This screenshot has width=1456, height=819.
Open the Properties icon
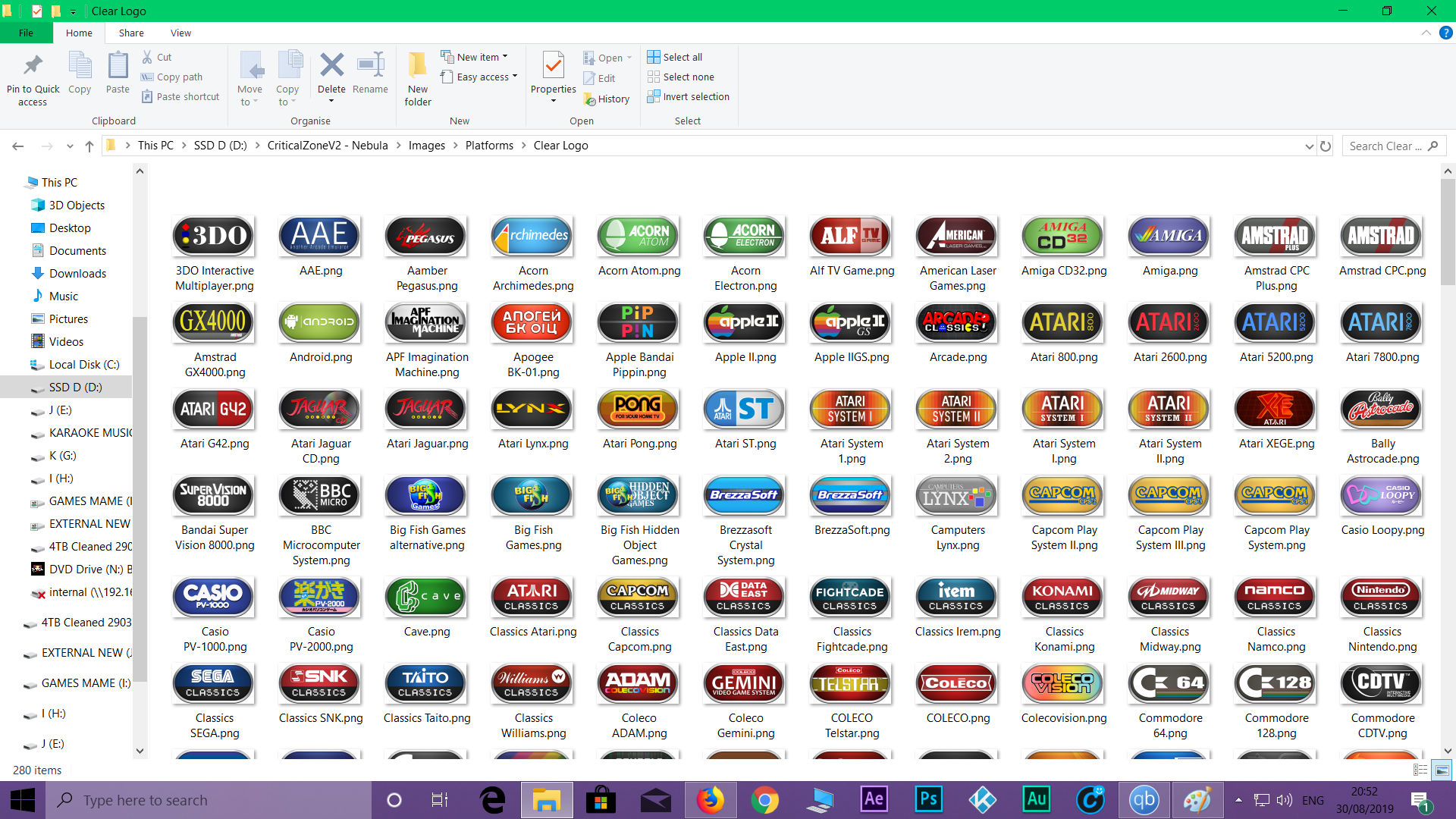[553, 65]
